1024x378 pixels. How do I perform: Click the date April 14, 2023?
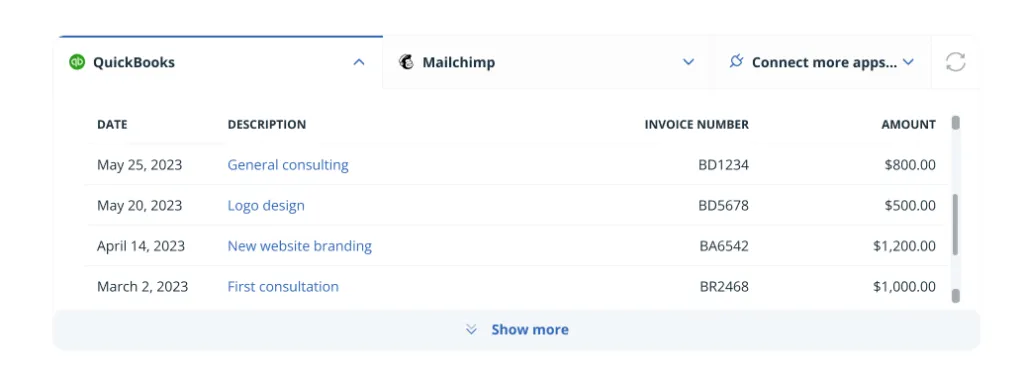[x=141, y=246]
